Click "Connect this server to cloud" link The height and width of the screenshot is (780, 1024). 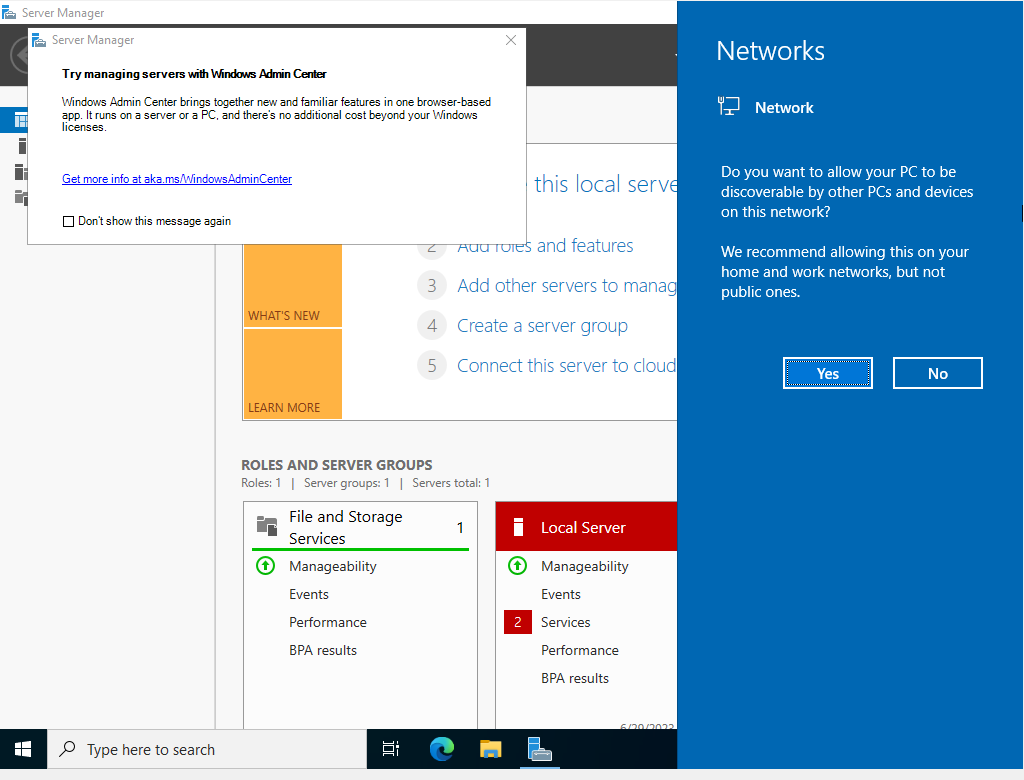coord(567,365)
